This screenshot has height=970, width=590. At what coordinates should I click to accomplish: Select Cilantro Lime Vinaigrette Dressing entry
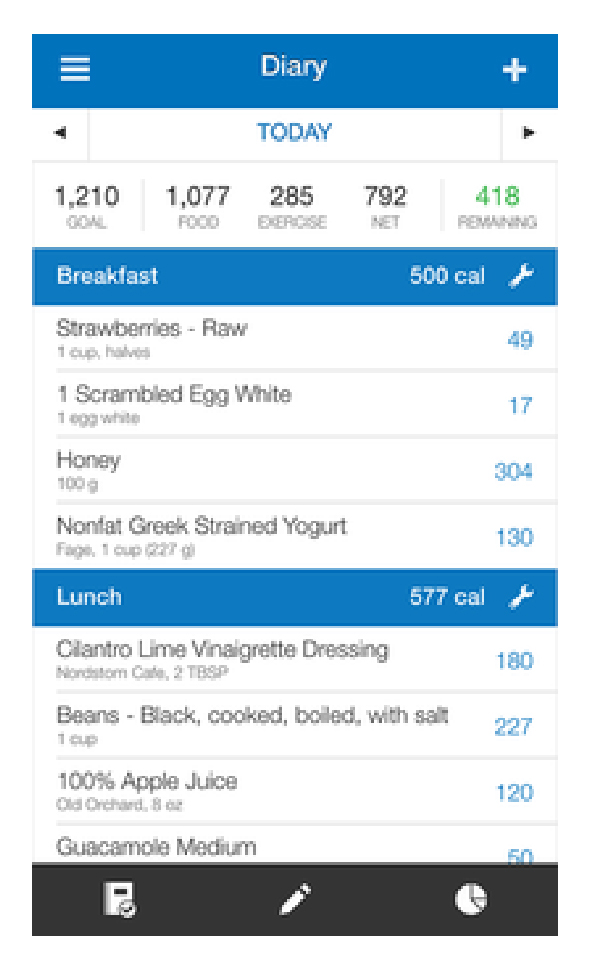click(294, 659)
